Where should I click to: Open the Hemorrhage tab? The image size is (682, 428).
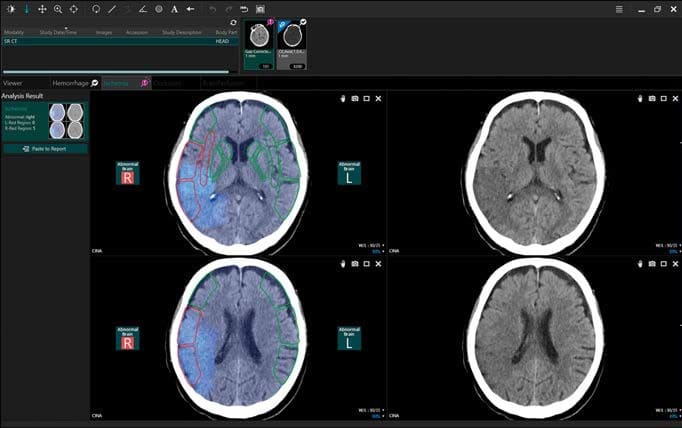click(75, 83)
